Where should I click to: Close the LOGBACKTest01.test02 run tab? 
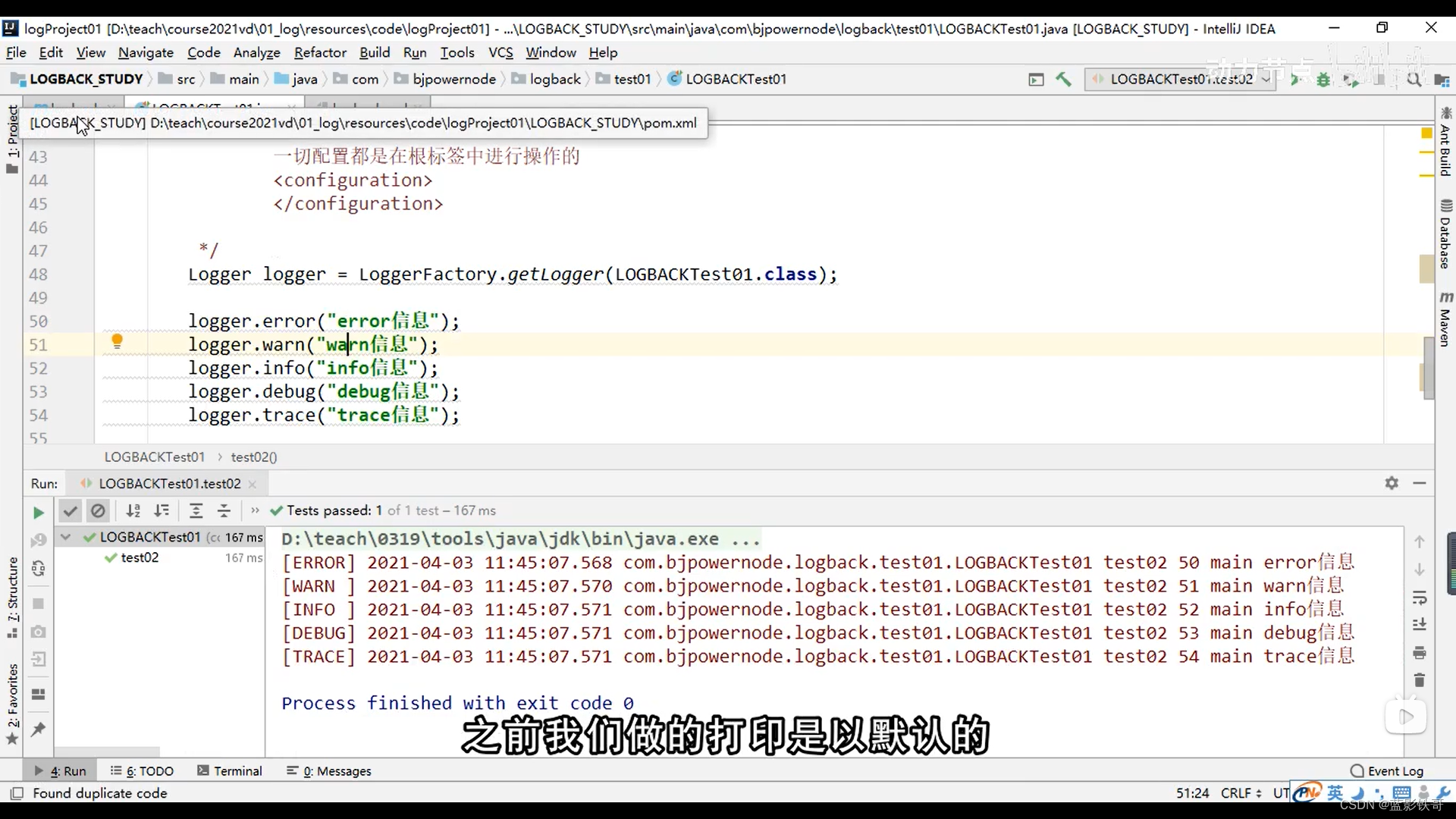tap(253, 484)
